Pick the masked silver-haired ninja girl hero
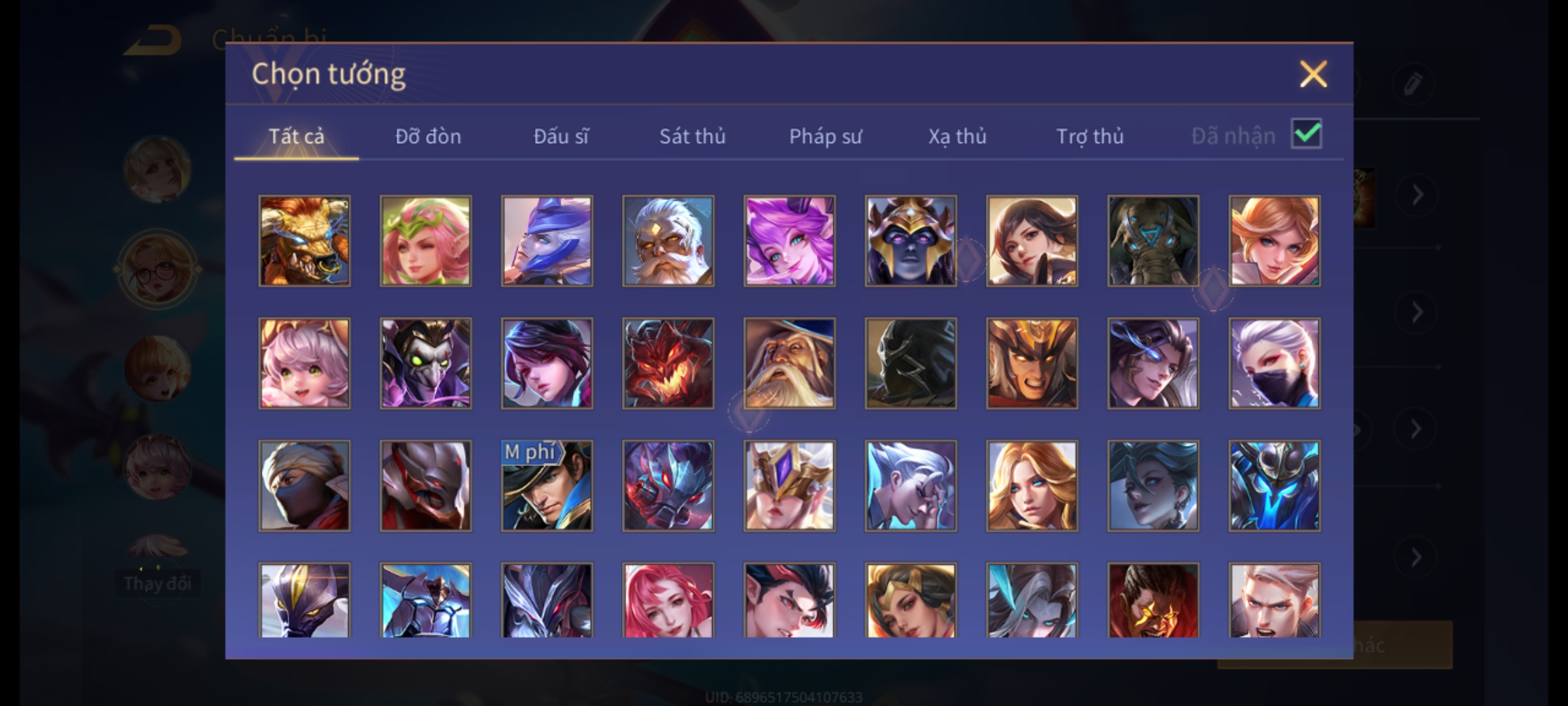This screenshot has width=1568, height=706. (1275, 363)
